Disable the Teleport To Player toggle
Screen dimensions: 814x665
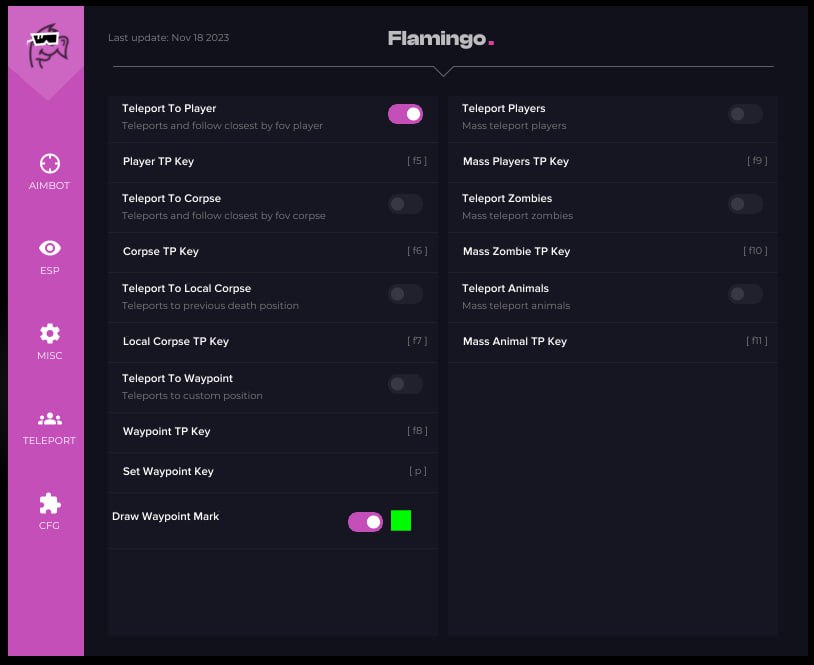point(405,114)
